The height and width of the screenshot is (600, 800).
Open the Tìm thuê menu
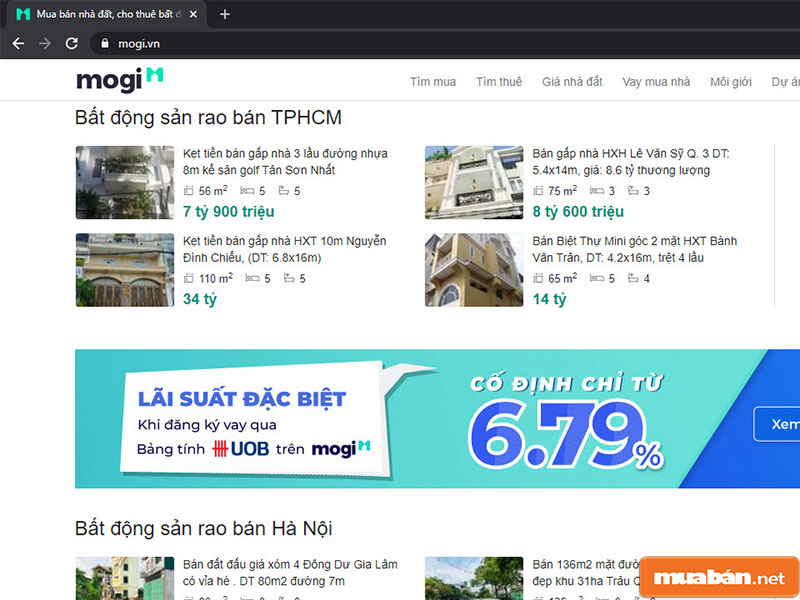point(498,82)
